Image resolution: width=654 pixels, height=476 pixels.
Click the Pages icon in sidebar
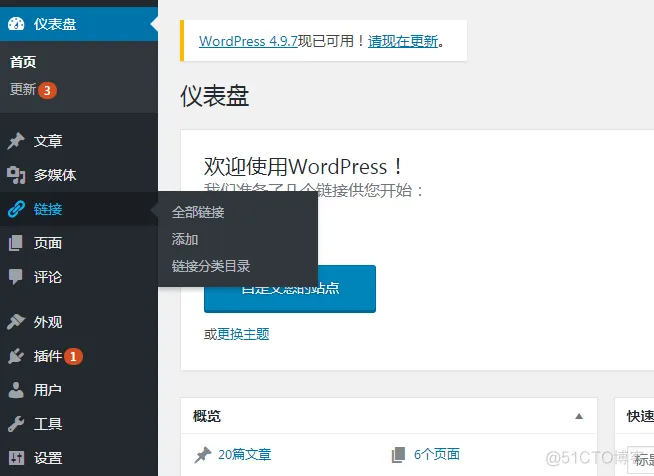tap(16, 243)
